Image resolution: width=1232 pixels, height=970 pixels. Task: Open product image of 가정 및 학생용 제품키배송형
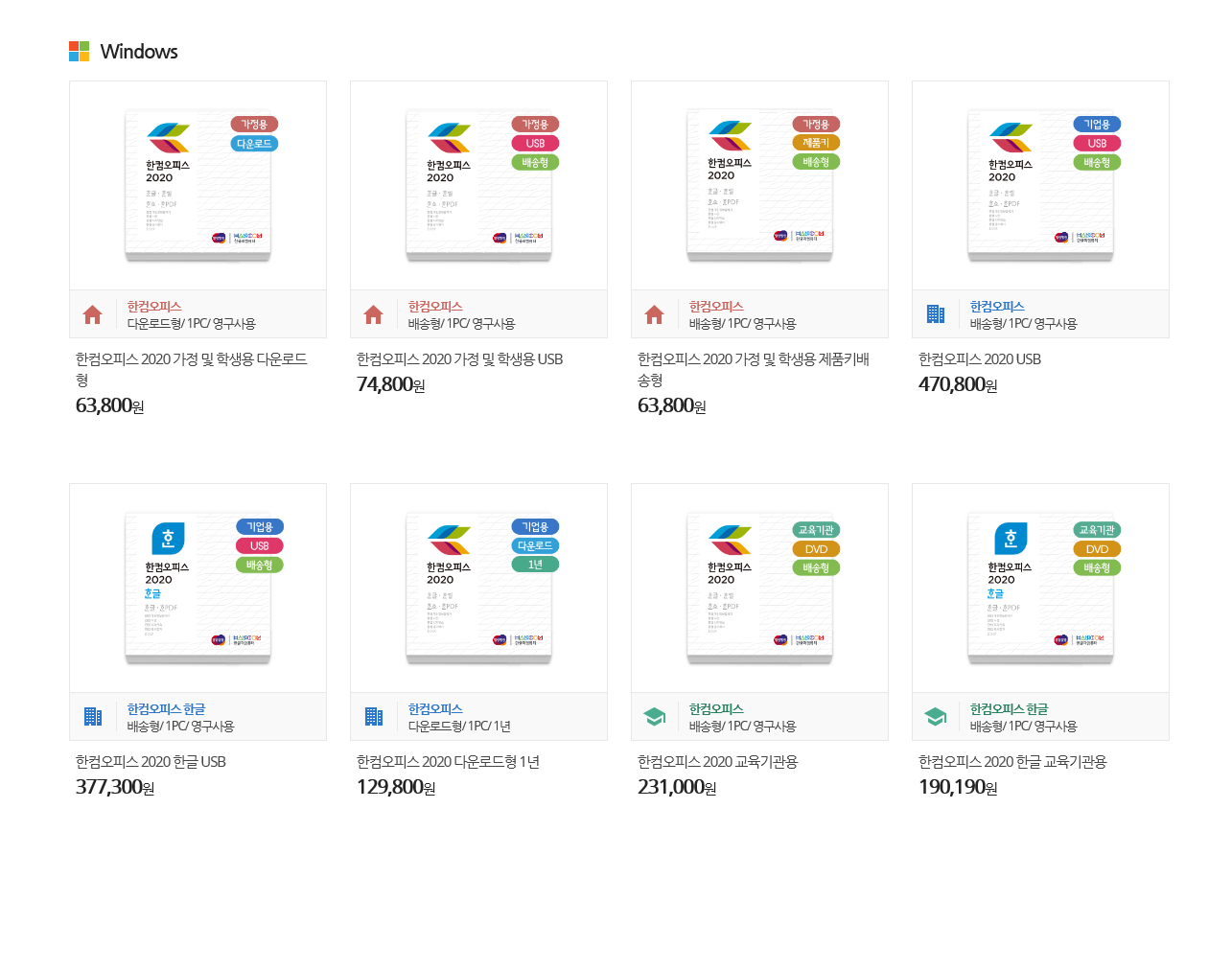coord(759,185)
